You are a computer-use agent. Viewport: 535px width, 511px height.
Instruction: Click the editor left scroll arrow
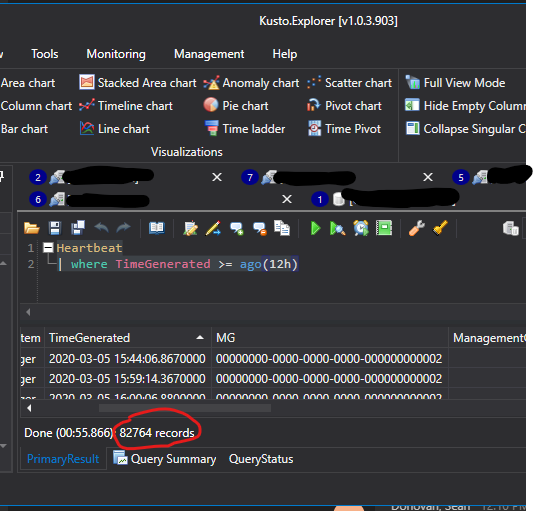coord(28,312)
